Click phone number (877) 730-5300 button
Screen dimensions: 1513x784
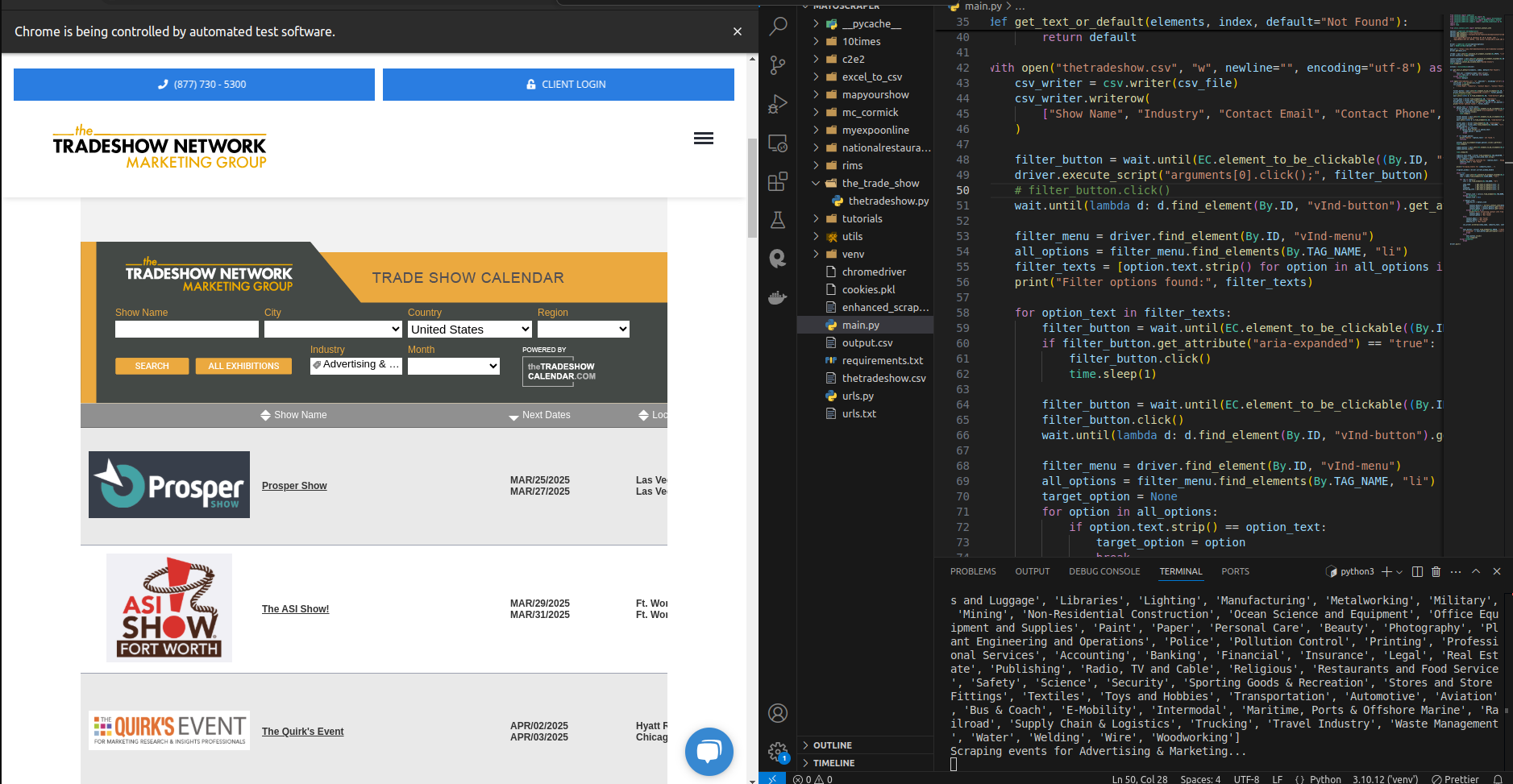point(194,85)
